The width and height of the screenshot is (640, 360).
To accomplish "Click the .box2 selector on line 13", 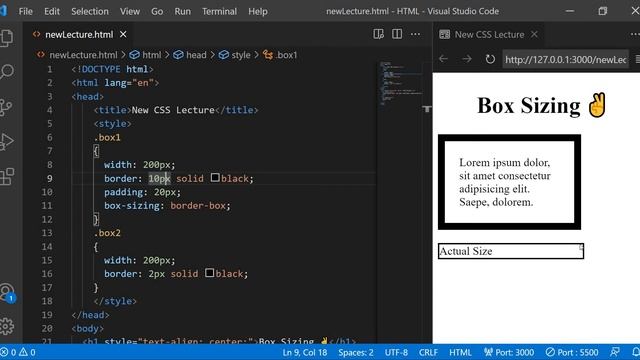I will (107, 233).
